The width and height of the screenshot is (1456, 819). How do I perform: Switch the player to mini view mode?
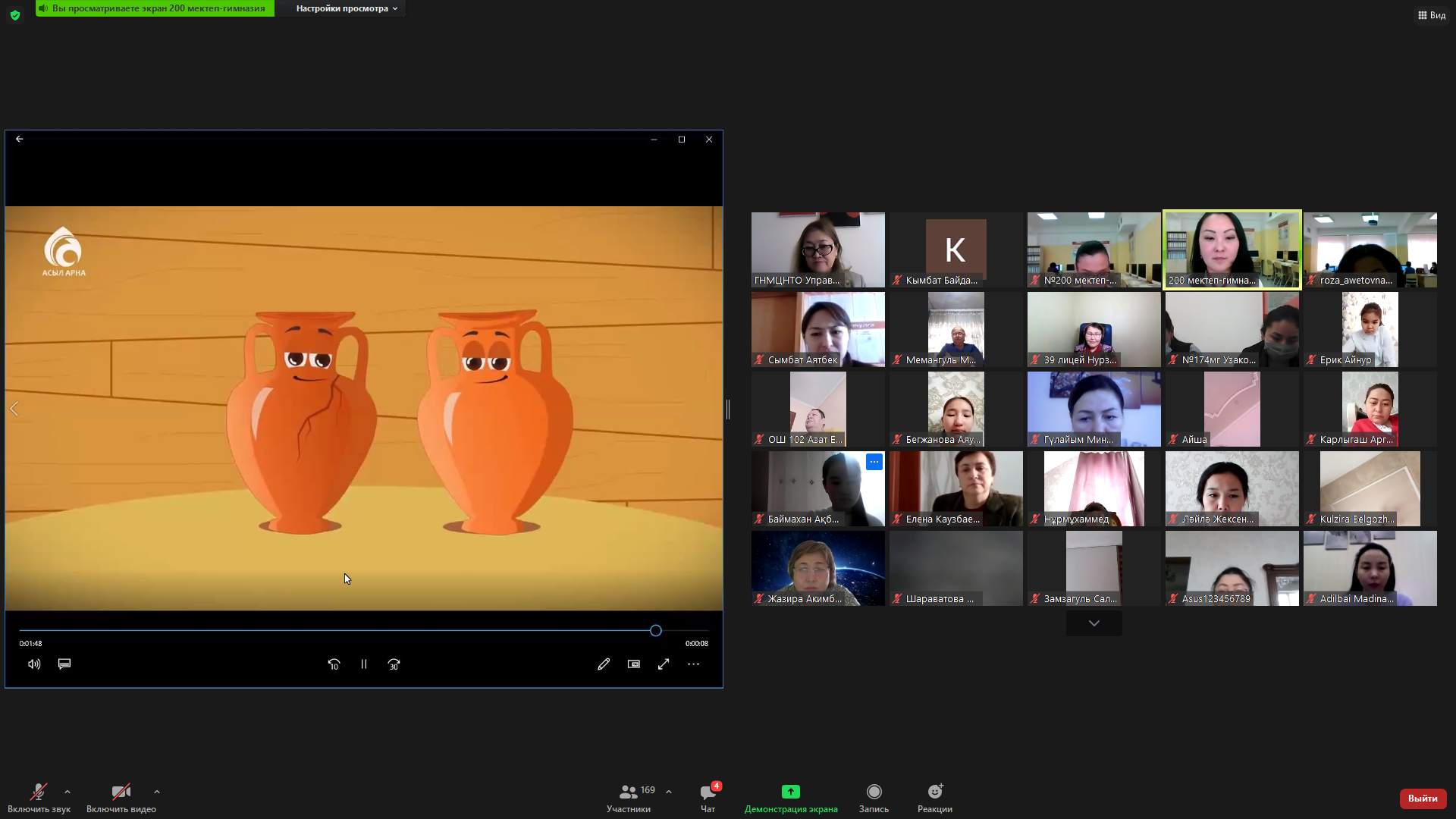point(634,664)
